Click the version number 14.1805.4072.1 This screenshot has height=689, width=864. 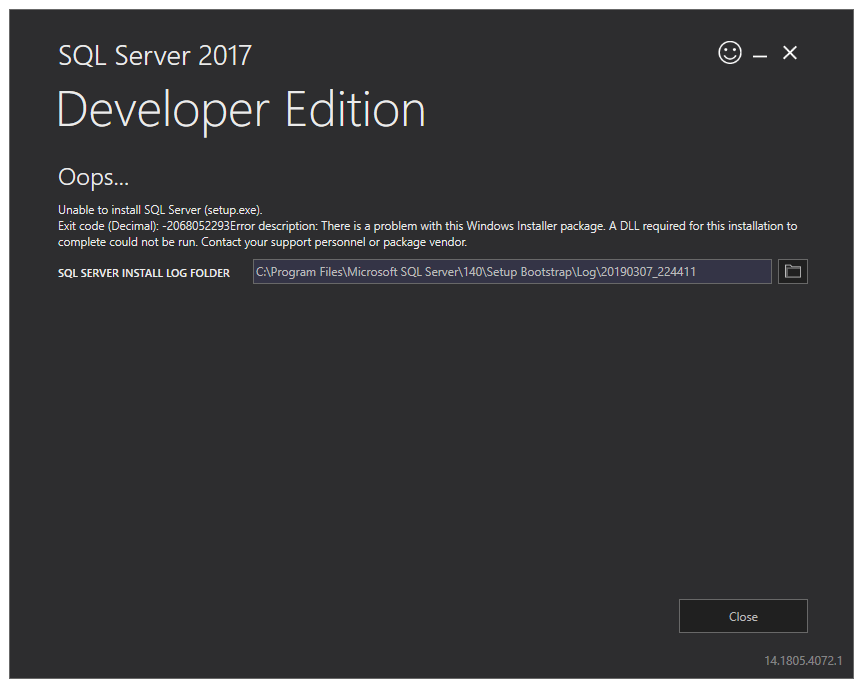(x=803, y=661)
